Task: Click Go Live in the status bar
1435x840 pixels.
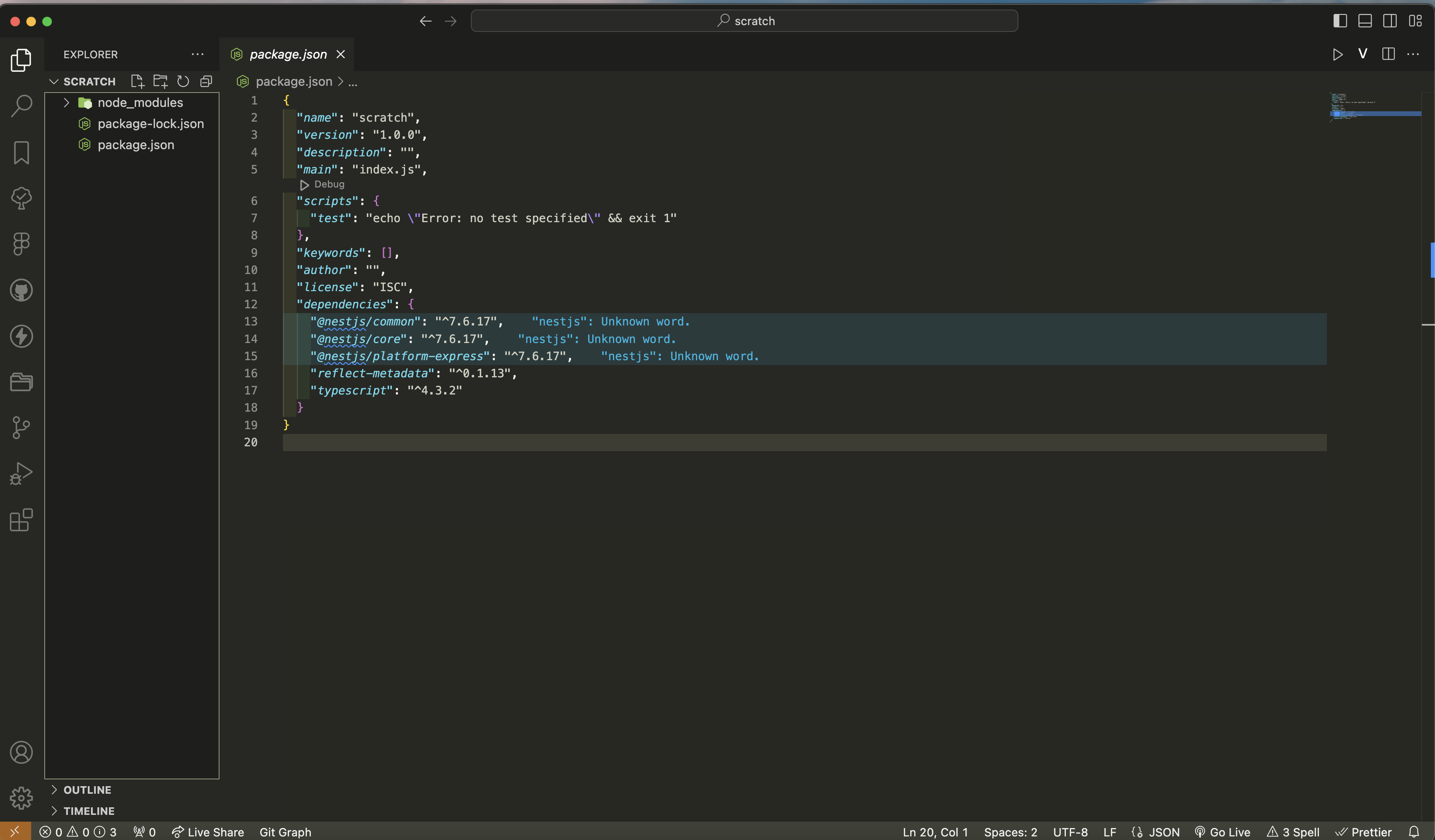Action: 1223,832
